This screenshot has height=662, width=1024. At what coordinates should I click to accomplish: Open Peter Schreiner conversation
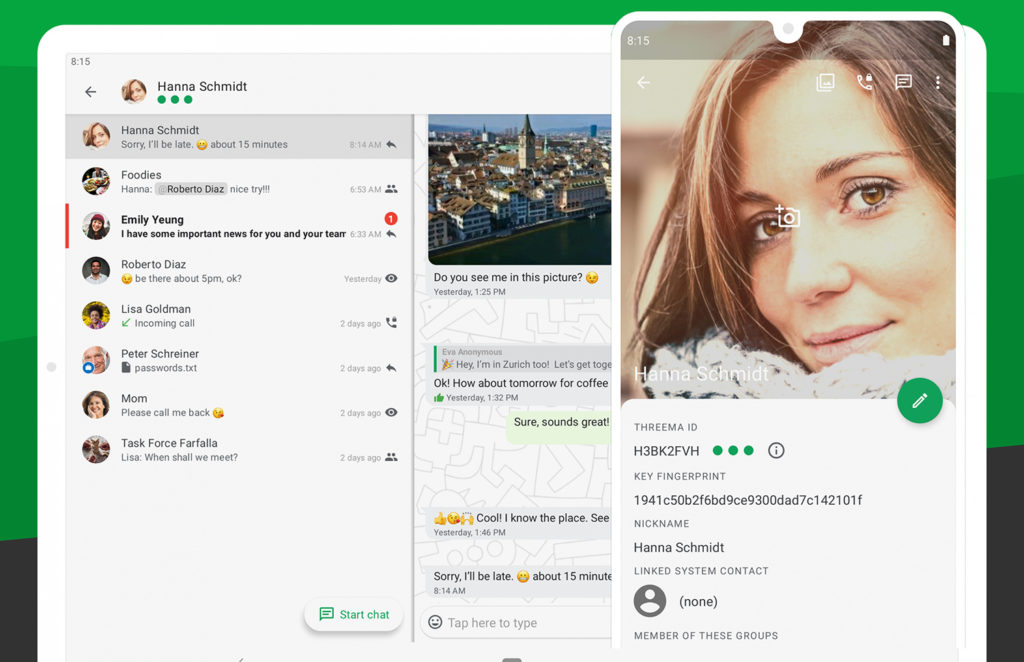click(239, 360)
